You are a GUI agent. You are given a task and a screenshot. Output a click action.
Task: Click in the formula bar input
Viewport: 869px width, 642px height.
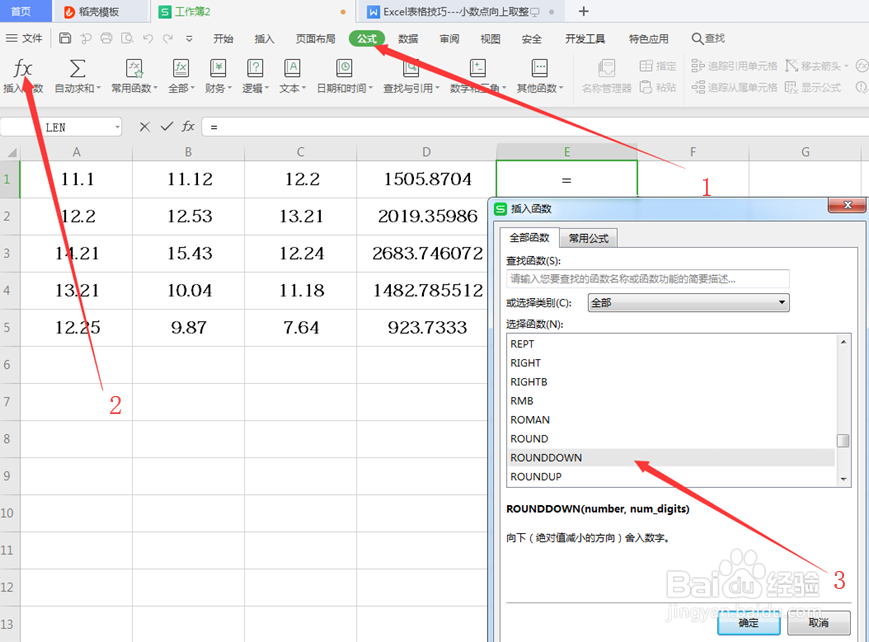pyautogui.click(x=534, y=127)
